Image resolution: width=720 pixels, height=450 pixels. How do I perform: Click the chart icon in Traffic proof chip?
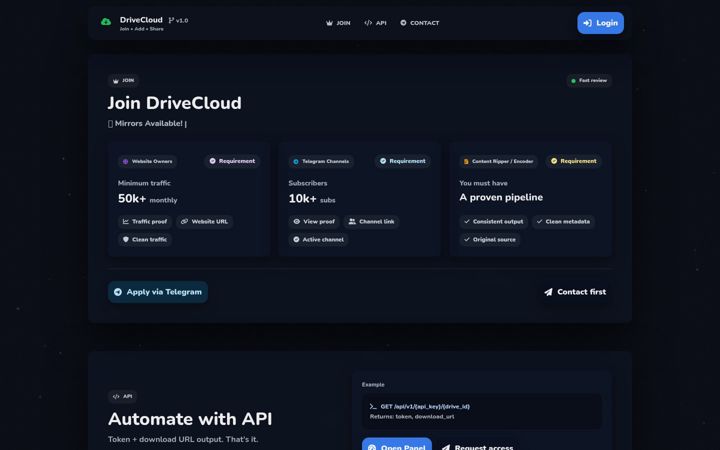coord(125,221)
